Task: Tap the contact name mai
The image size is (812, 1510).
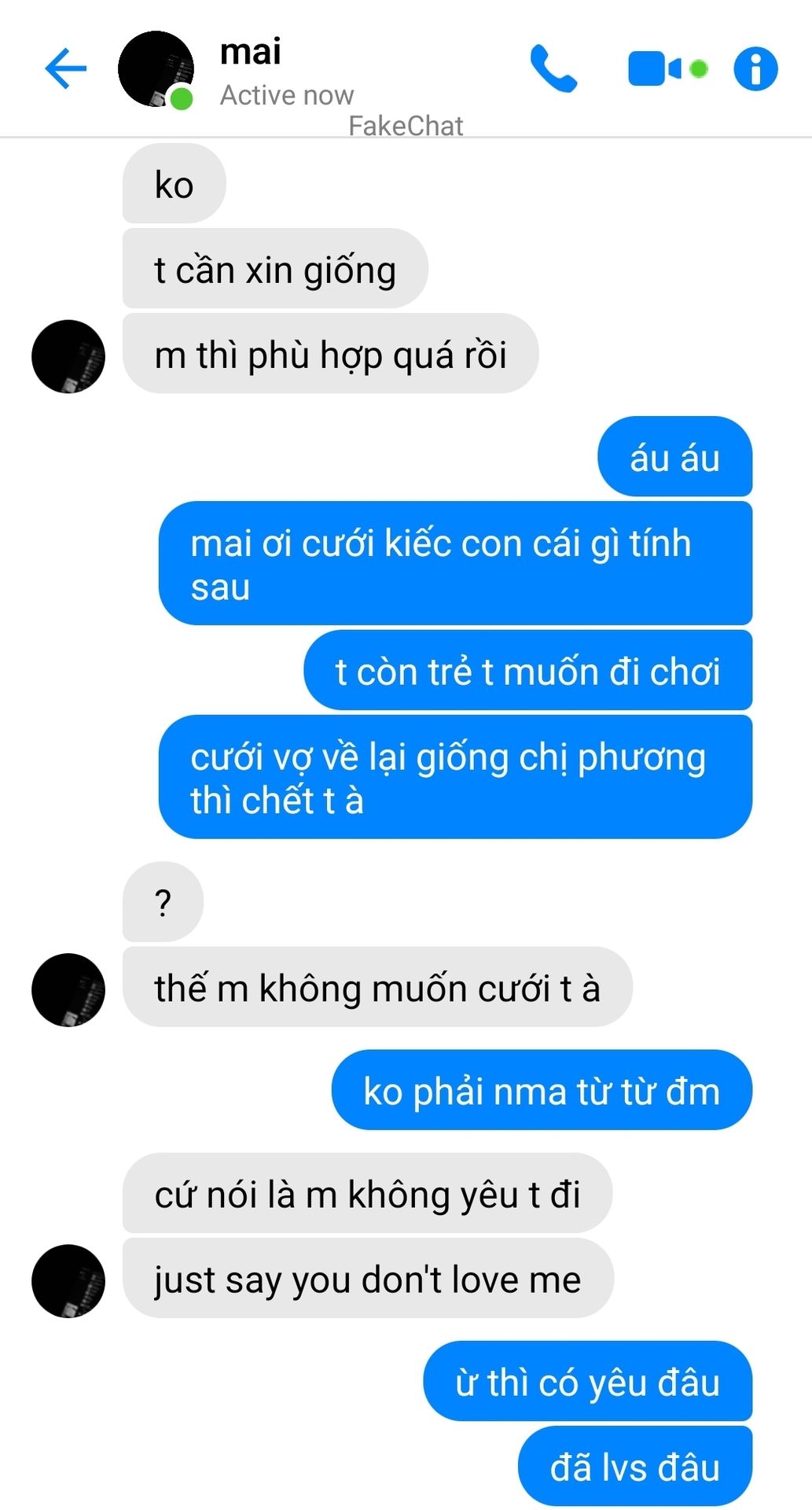Action: [251, 52]
